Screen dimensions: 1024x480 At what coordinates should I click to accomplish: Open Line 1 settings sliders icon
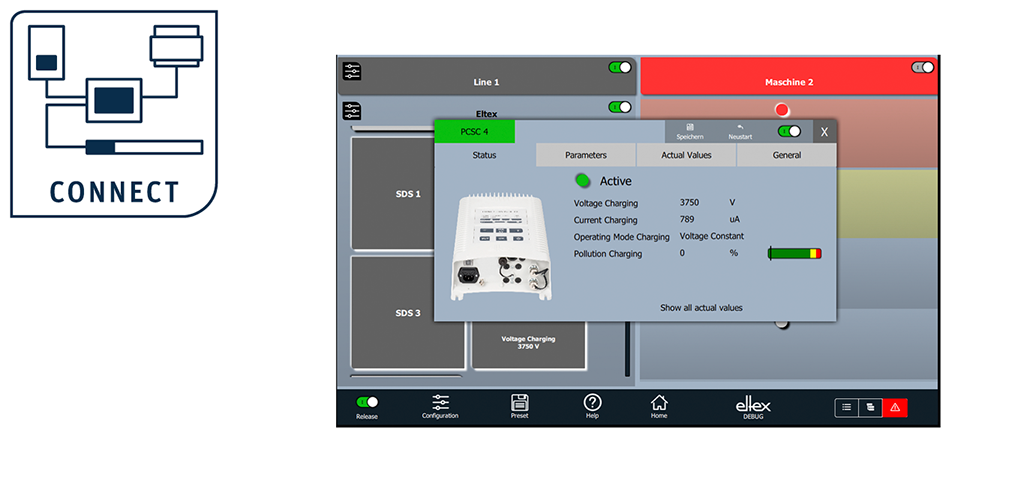[x=351, y=71]
